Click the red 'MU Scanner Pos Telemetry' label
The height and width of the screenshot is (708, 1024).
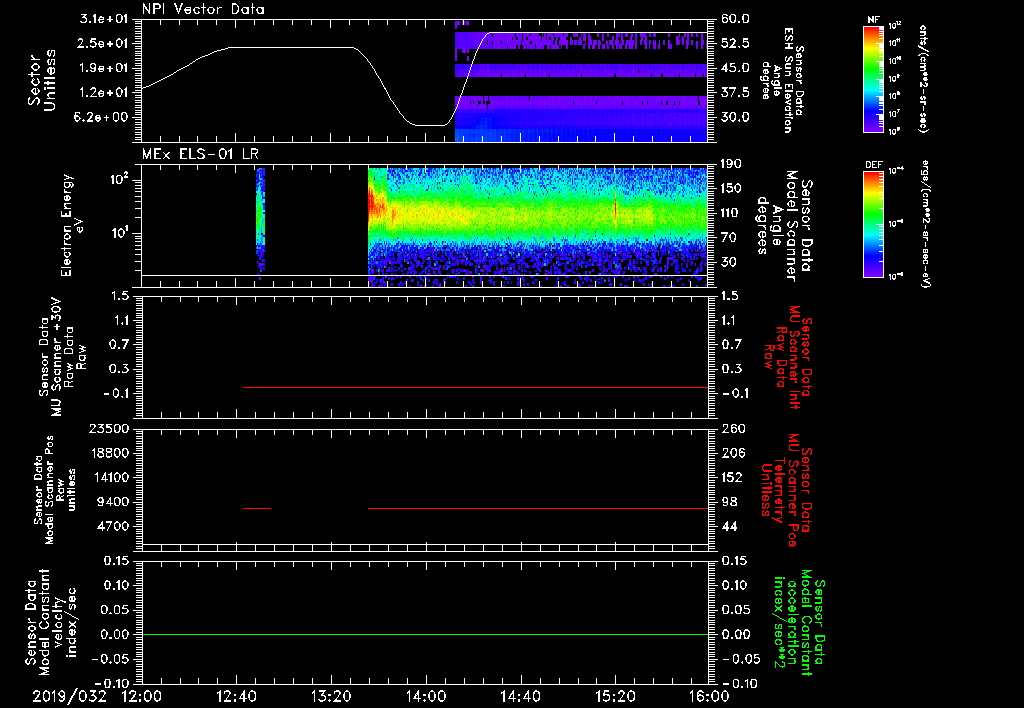coord(787,490)
